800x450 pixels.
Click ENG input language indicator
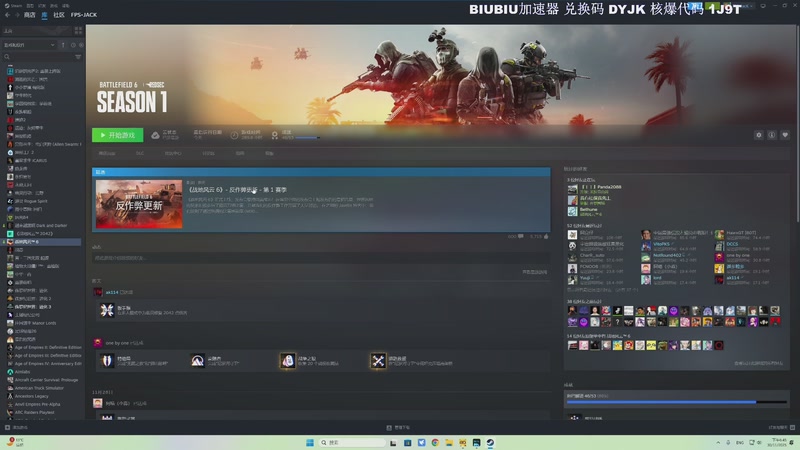pyautogui.click(x=740, y=443)
